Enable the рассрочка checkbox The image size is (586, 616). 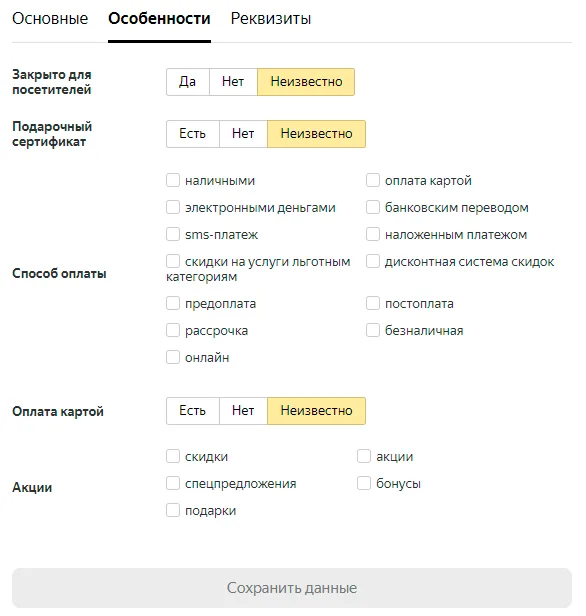coord(173,330)
